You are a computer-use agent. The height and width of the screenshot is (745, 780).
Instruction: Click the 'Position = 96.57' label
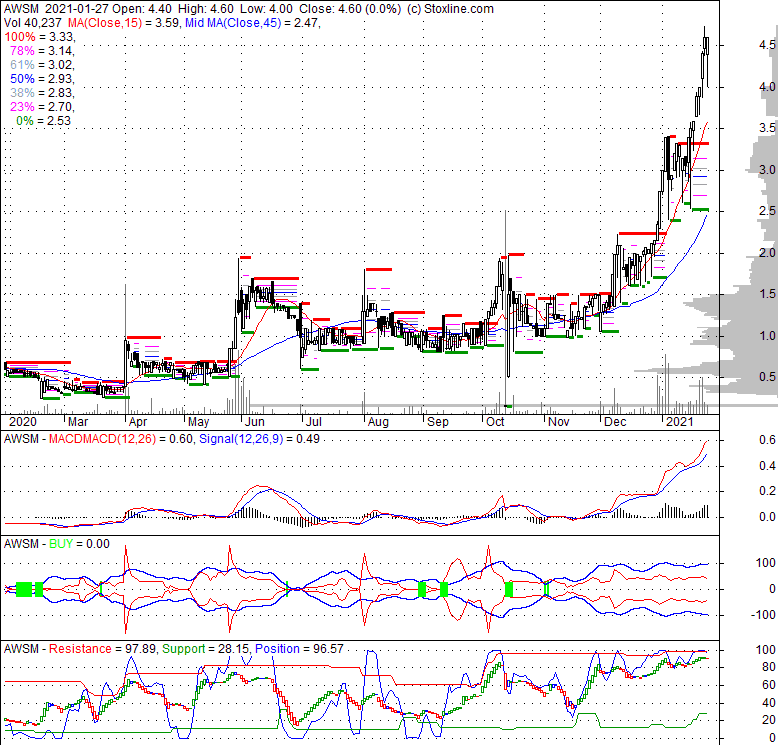(x=299, y=649)
